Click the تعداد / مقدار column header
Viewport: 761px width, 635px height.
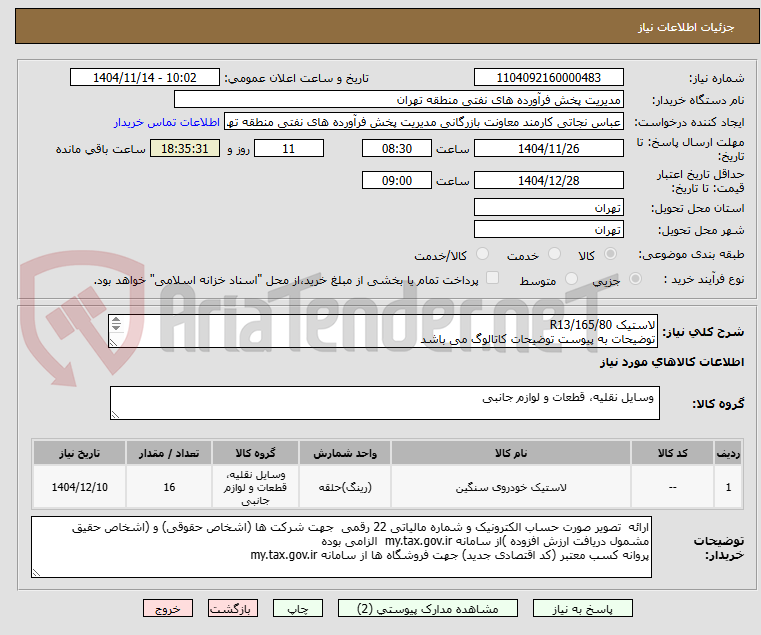tap(169, 453)
